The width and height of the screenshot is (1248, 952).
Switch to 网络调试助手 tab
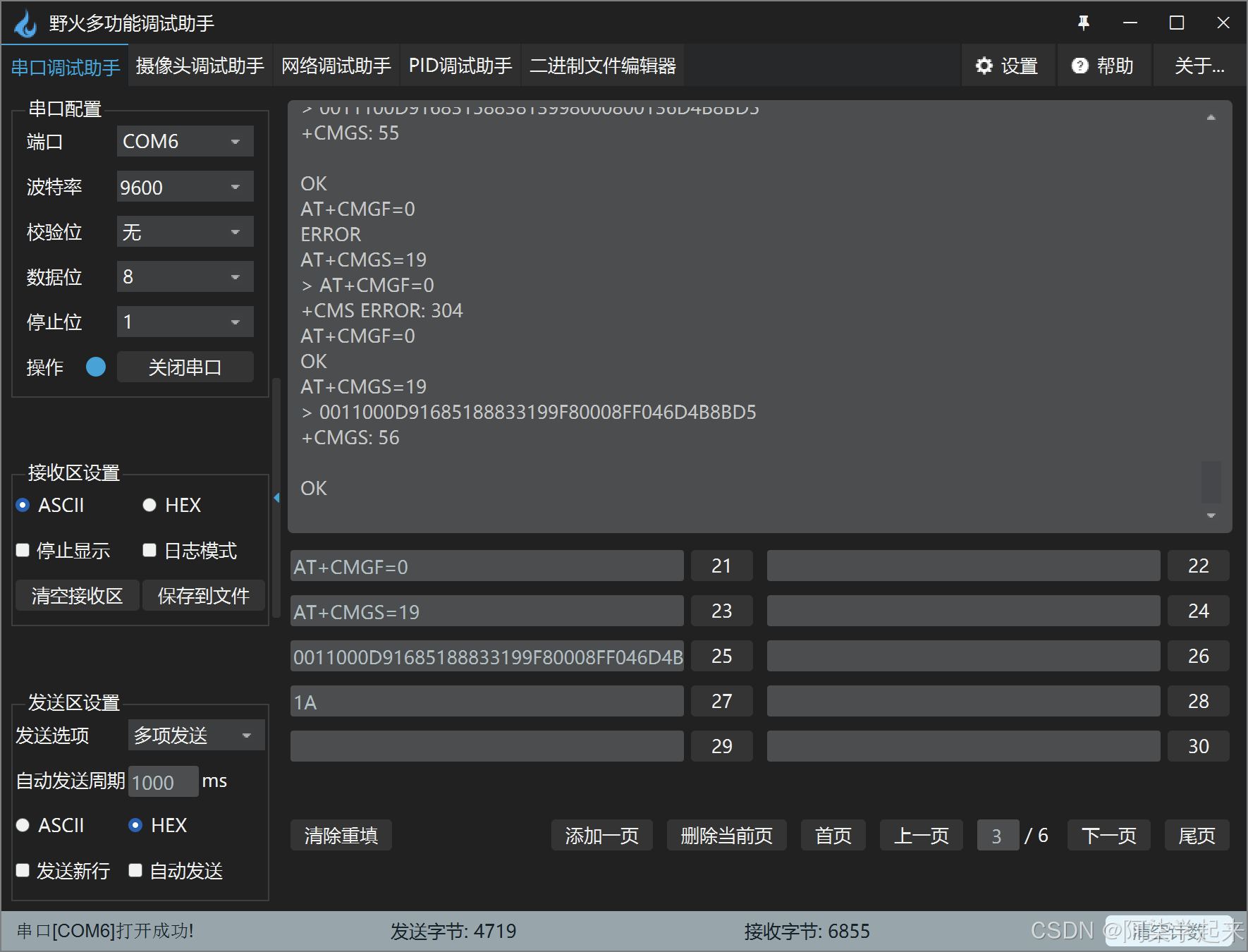[x=336, y=66]
